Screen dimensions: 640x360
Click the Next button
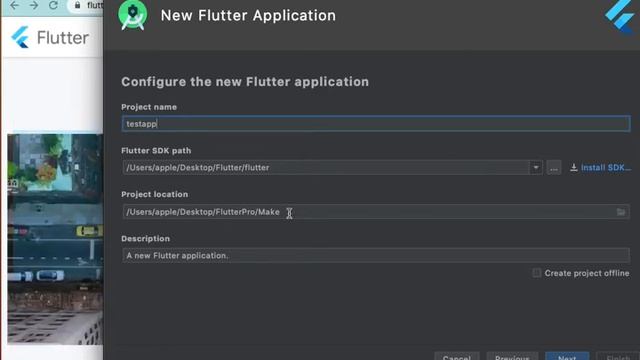click(x=567, y=356)
